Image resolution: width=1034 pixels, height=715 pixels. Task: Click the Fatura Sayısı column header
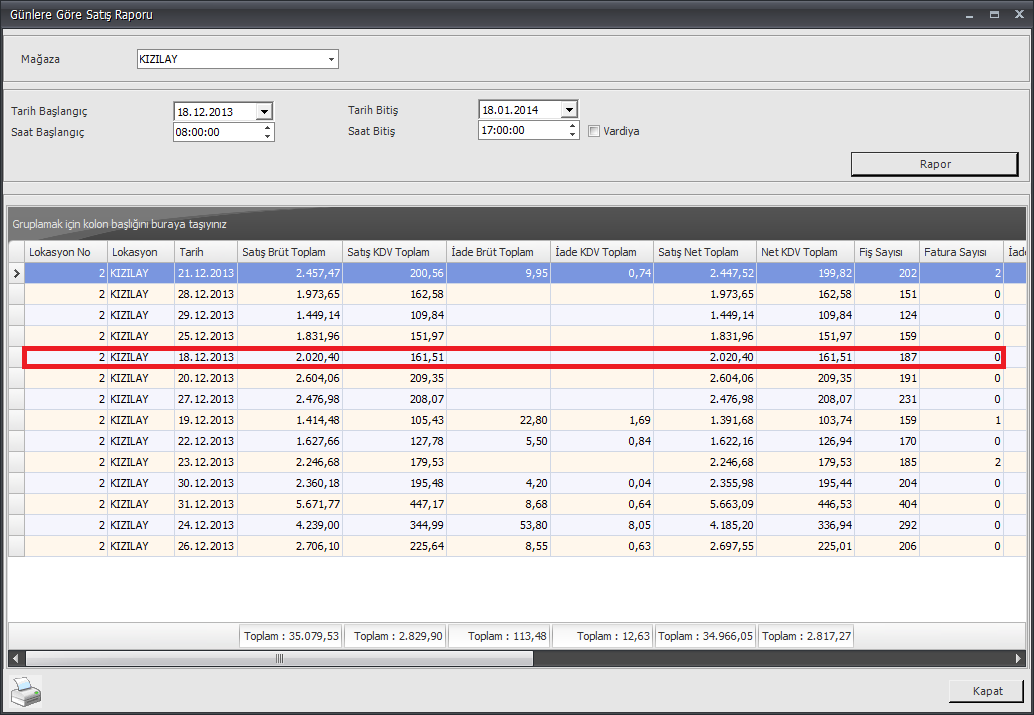[961, 252]
